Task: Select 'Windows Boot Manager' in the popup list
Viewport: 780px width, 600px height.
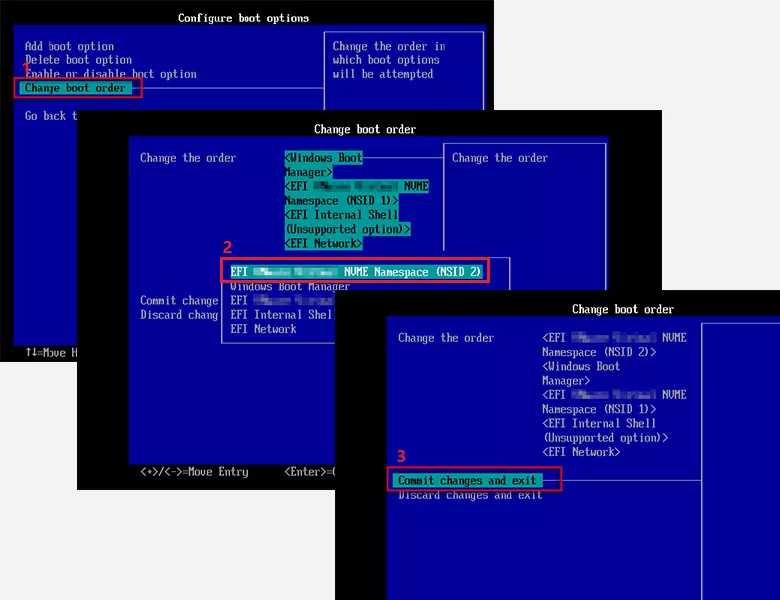Action: 290,287
